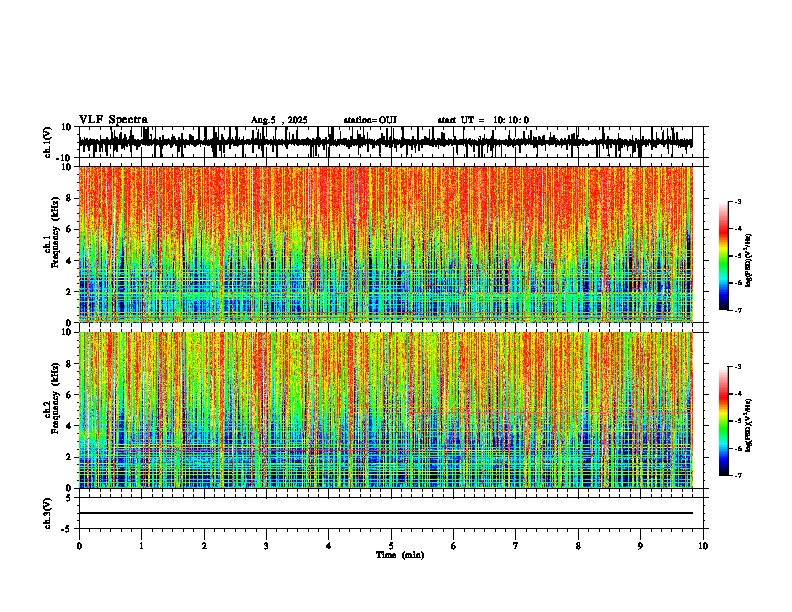Viewport: 792px width, 612px height.
Task: Click the "-5" tick of ch.3(V) axis
Action: click(x=67, y=529)
